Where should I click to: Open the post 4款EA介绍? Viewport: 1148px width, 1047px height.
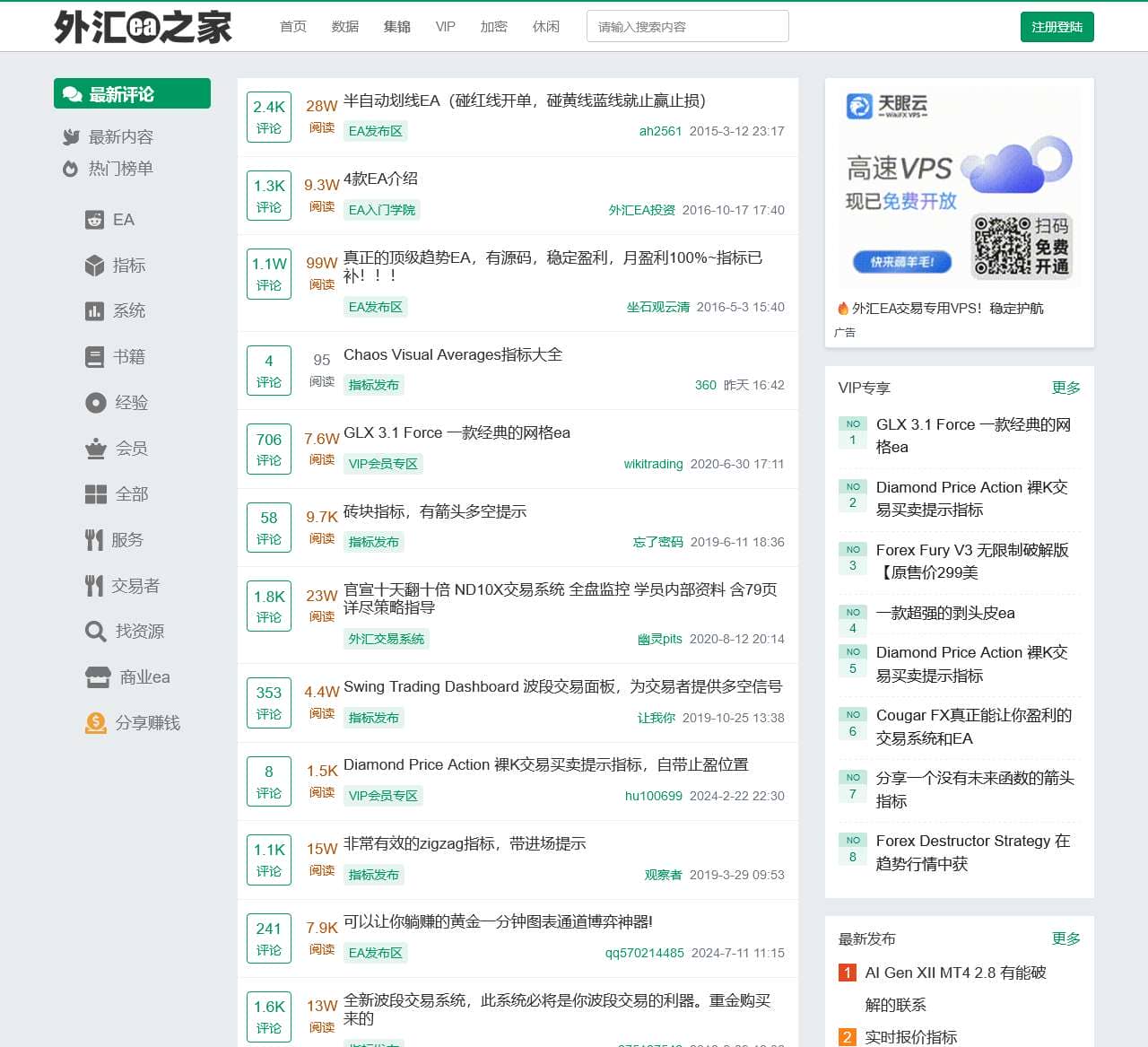(380, 179)
